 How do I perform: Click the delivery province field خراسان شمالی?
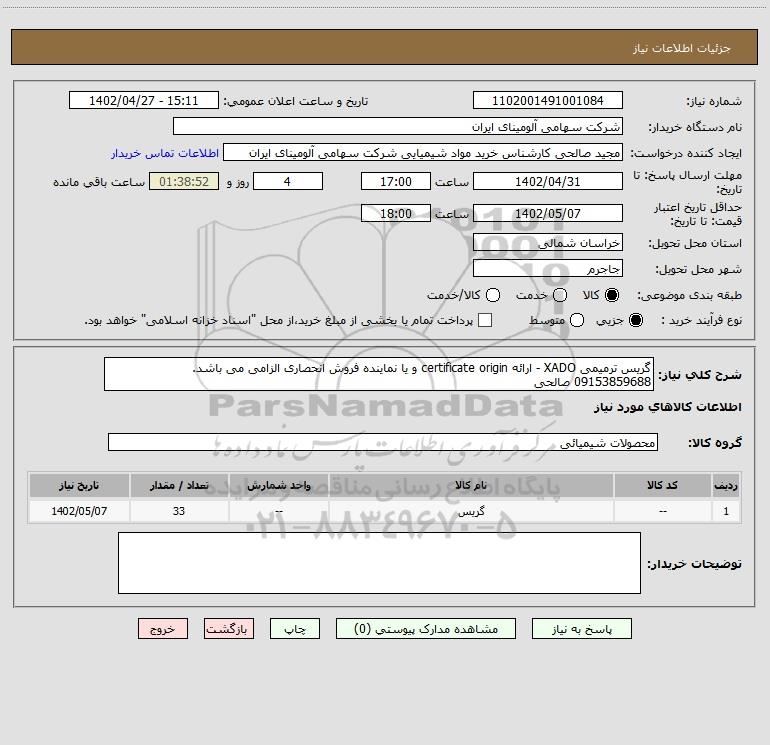click(548, 242)
